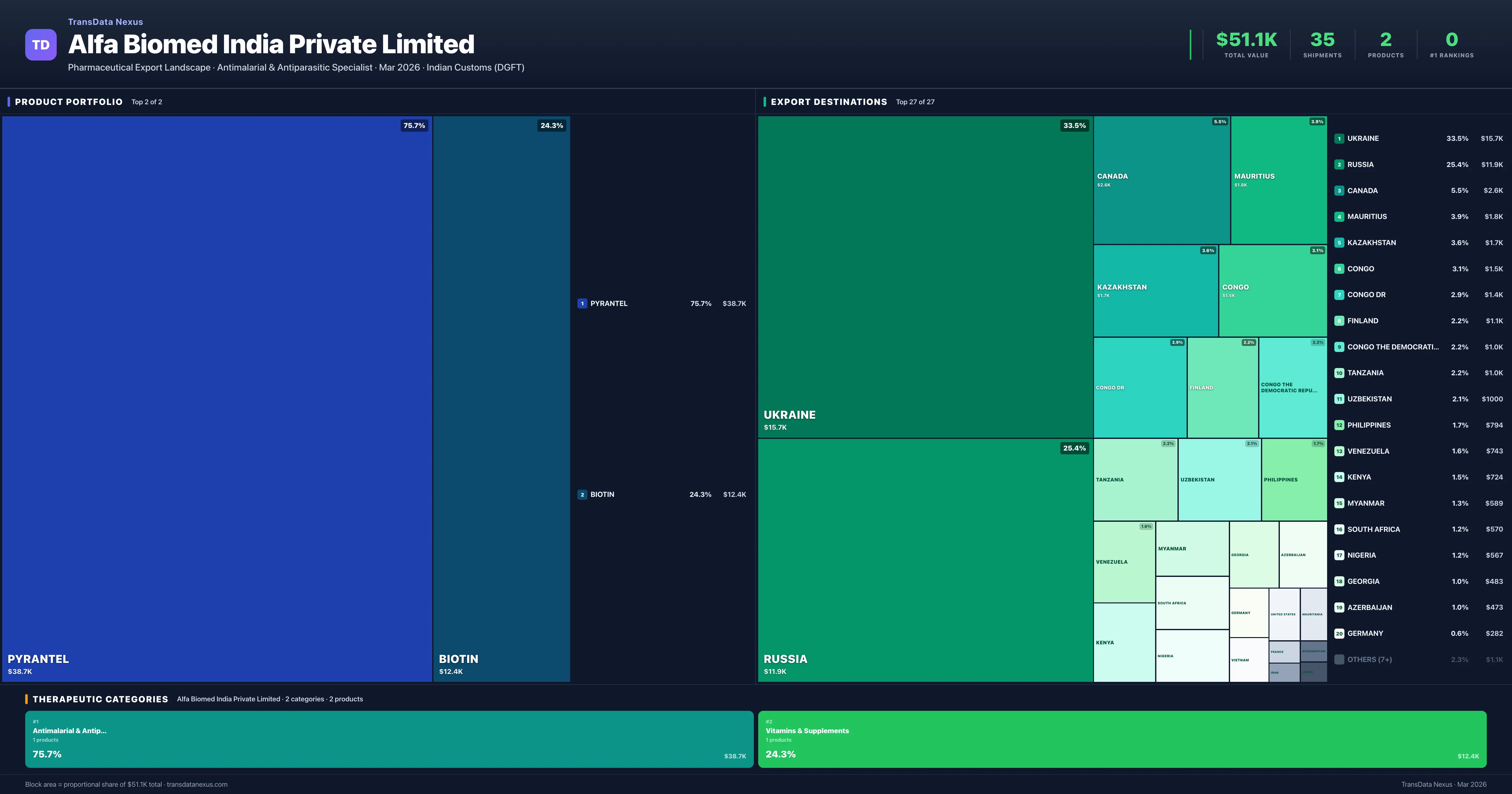Click the rank 16 South Africa badge
The image size is (1512, 794).
tap(1339, 529)
